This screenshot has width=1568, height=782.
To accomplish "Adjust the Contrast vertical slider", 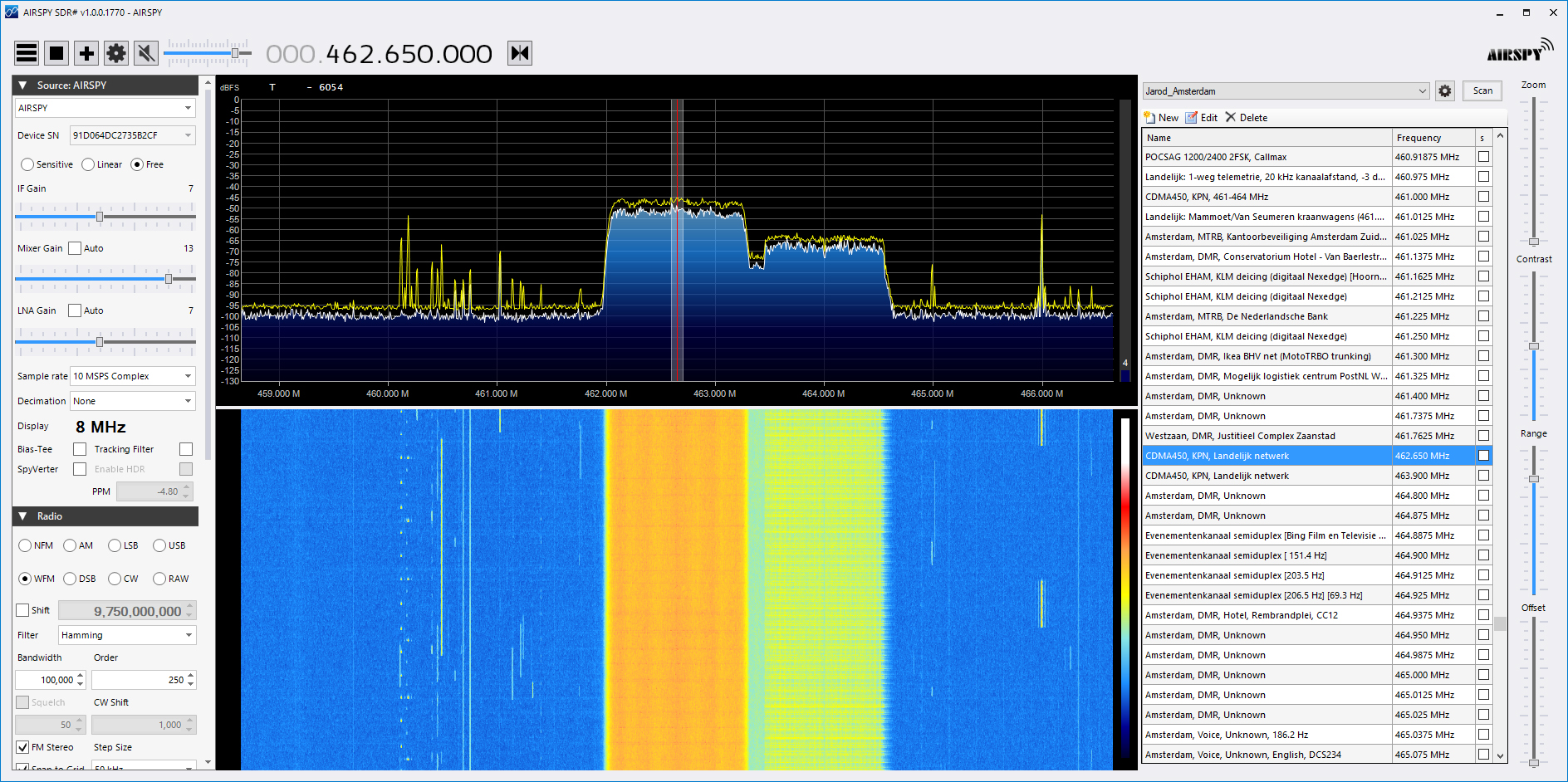I will (1534, 345).
